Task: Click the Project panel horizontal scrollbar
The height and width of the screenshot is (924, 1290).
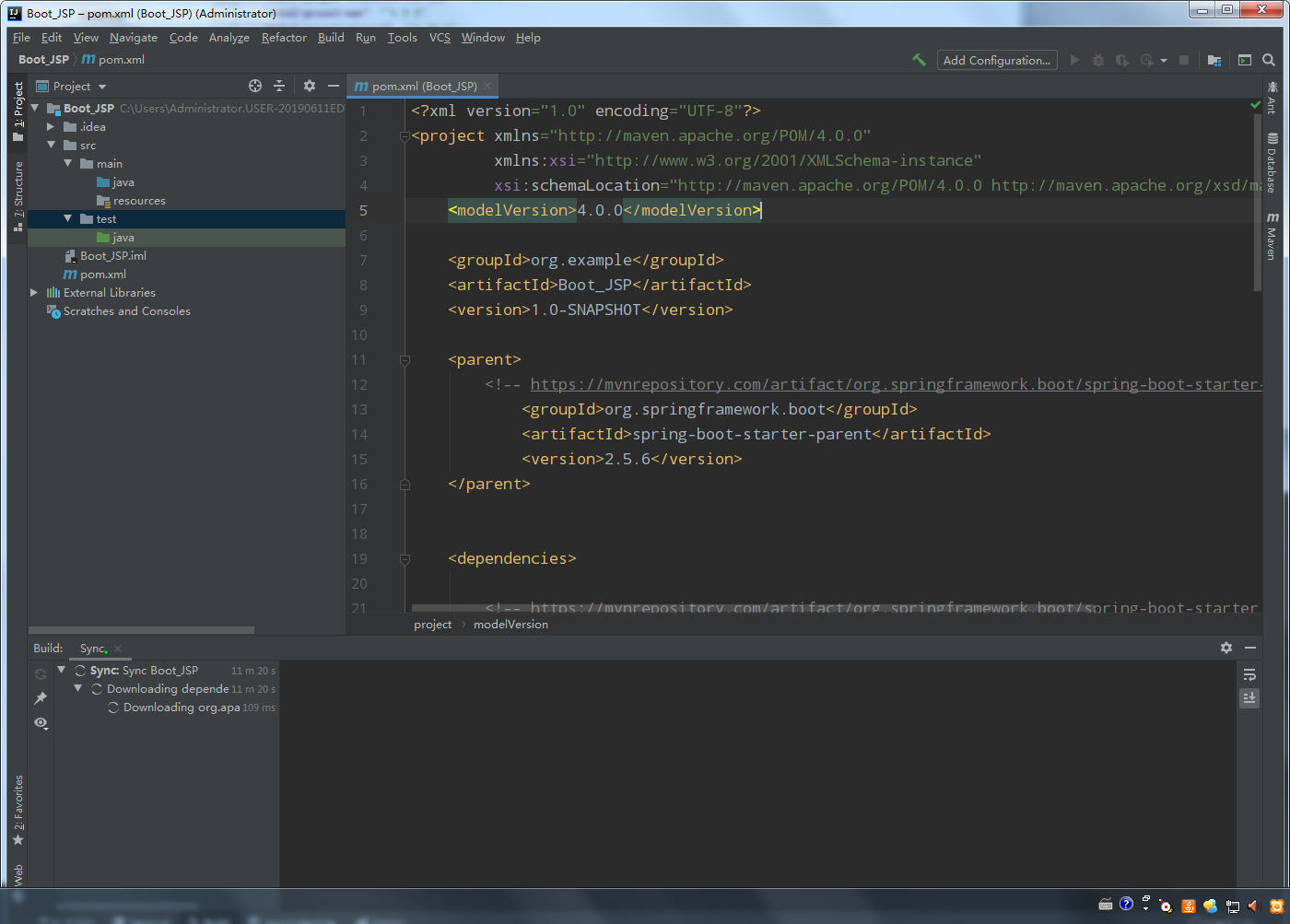Action: tap(141, 630)
